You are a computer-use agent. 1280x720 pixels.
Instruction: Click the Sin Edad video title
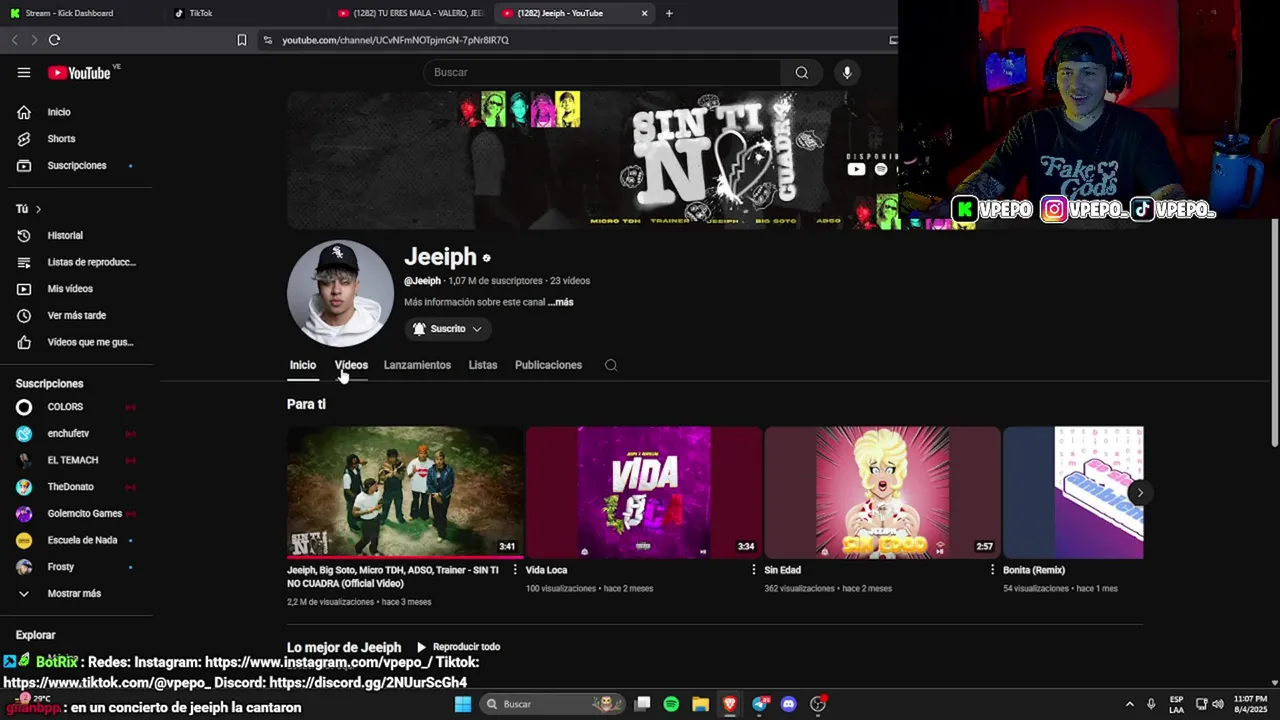(783, 570)
